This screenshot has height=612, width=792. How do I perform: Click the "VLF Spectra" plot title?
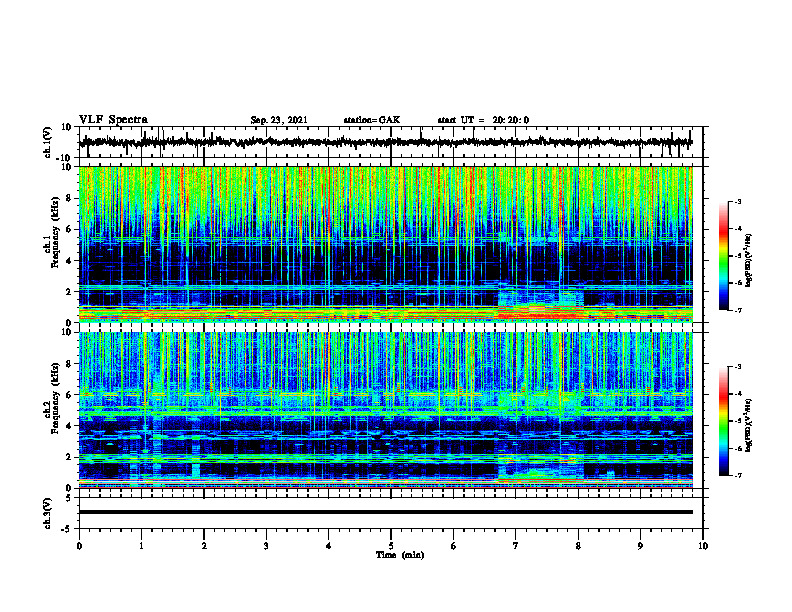(x=114, y=120)
